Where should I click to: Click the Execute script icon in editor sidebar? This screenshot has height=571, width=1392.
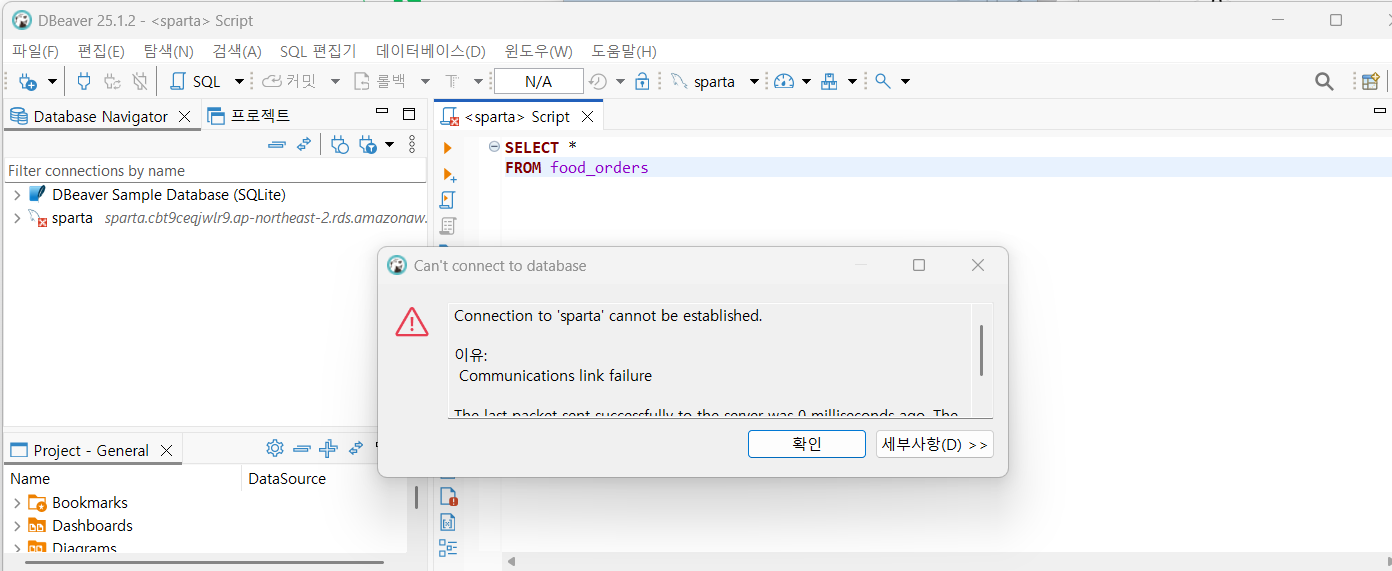(x=448, y=200)
